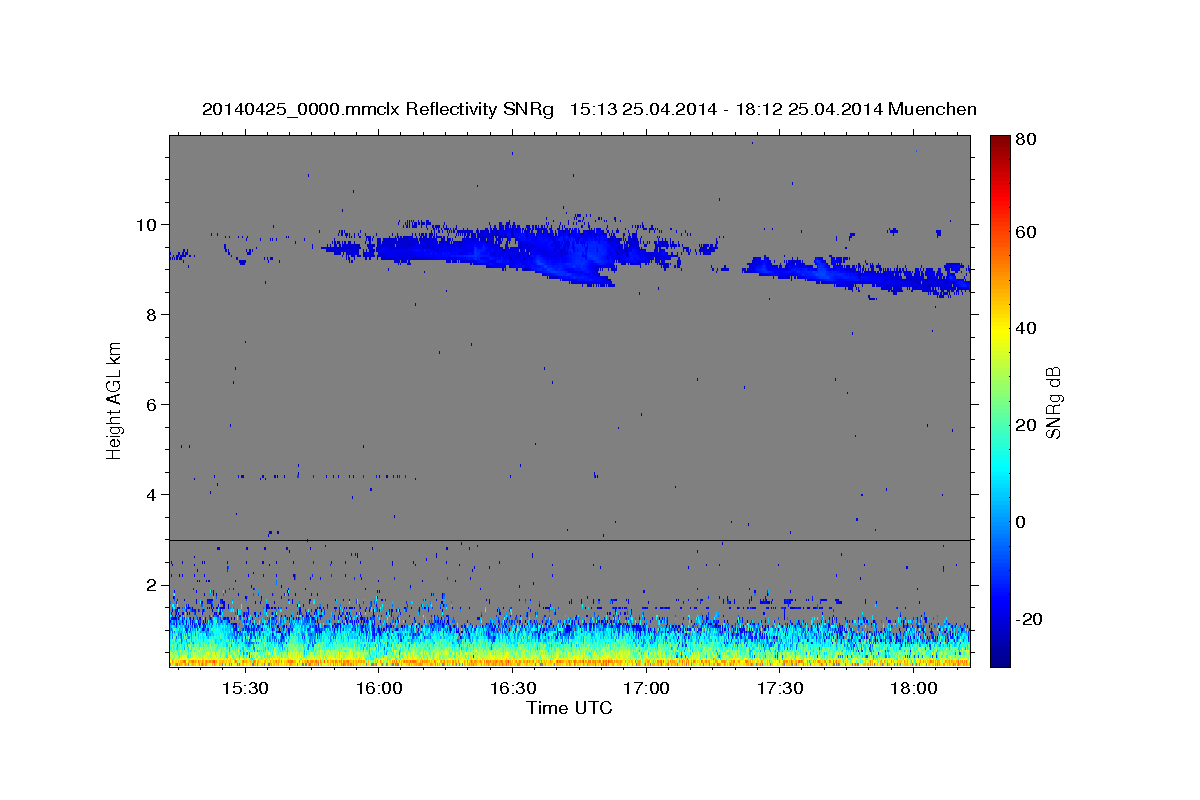Click the 18:00 time tick label

coord(914,689)
